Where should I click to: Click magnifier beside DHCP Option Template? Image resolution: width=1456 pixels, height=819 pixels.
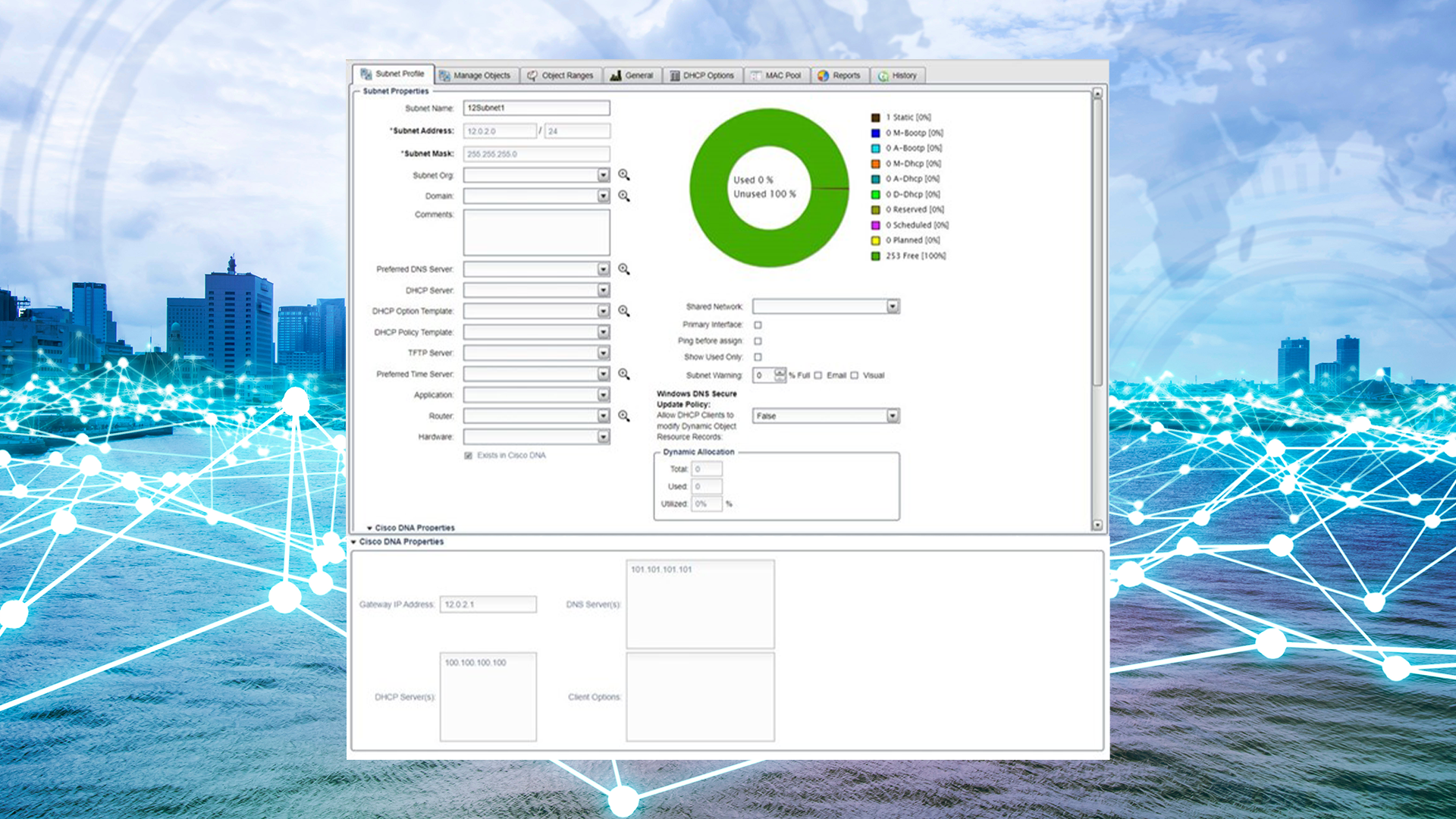click(623, 311)
